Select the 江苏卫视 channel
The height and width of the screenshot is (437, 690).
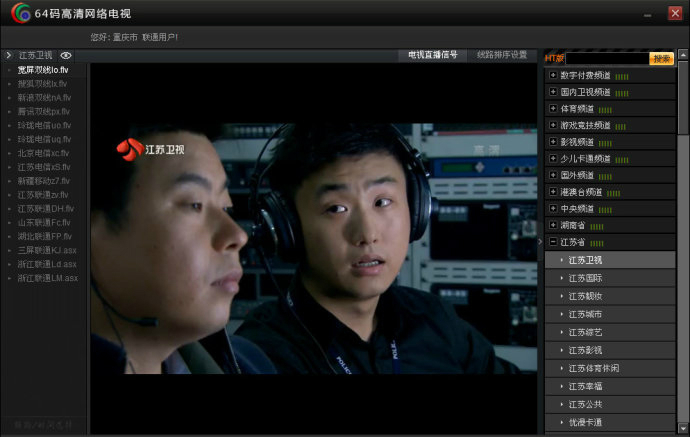coord(610,260)
